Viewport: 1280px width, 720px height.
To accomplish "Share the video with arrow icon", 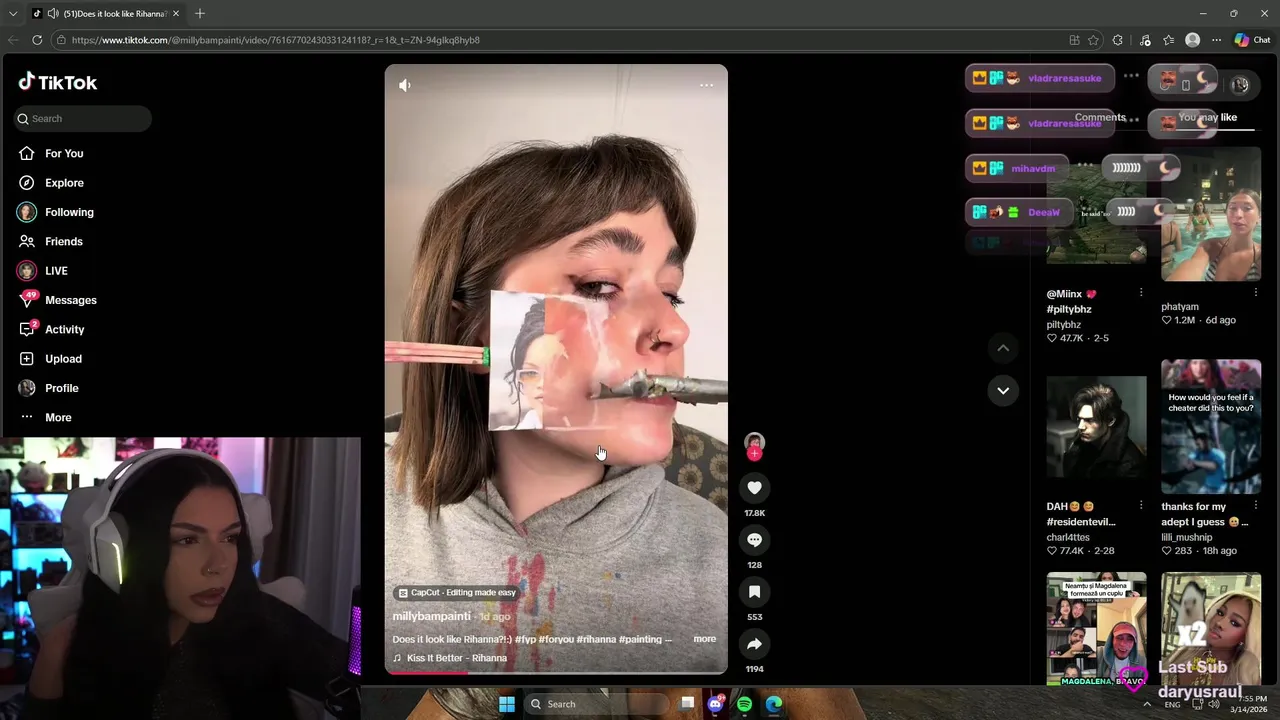I will (754, 644).
